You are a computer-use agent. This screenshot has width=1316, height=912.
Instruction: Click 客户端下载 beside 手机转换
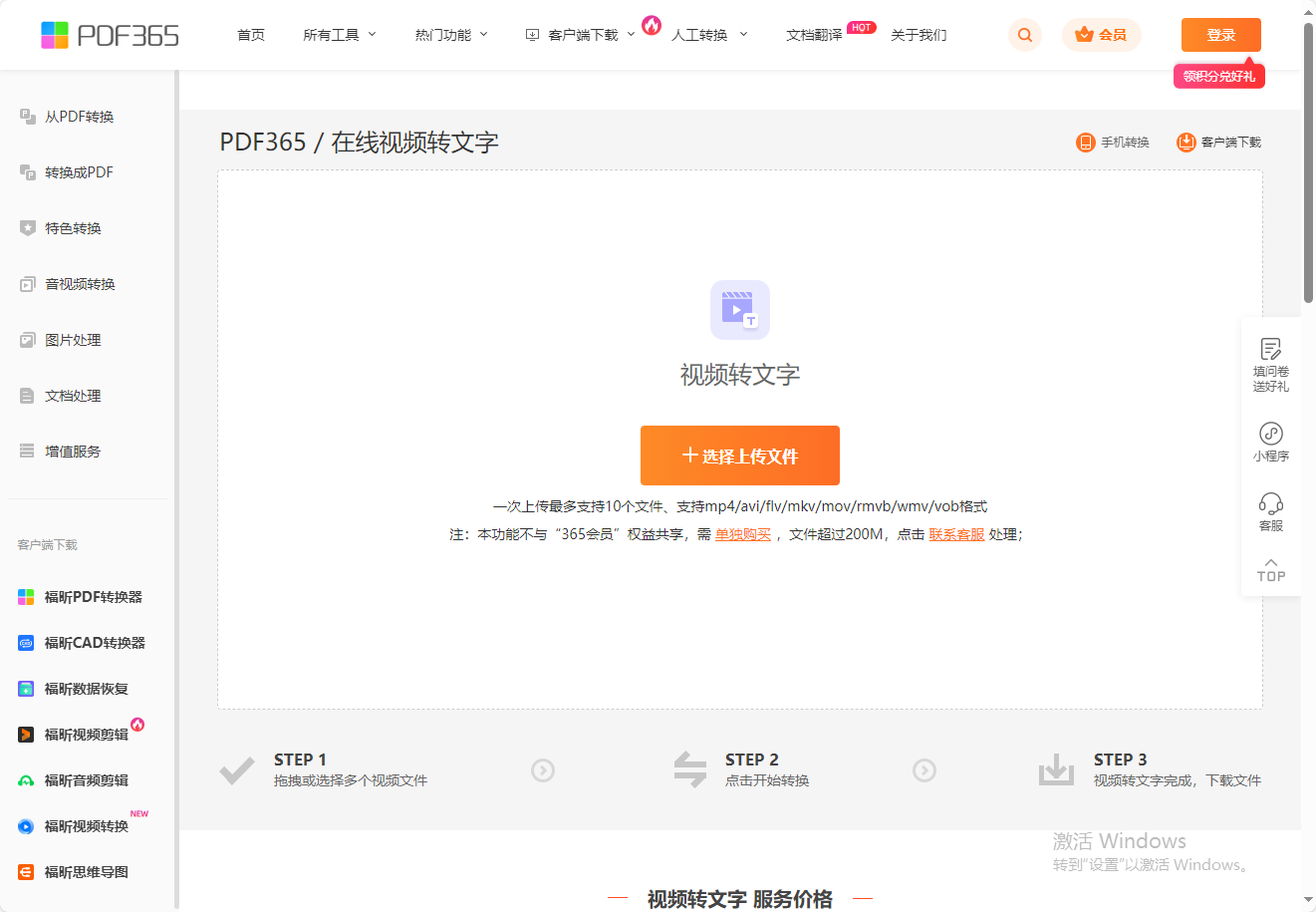tap(1219, 143)
